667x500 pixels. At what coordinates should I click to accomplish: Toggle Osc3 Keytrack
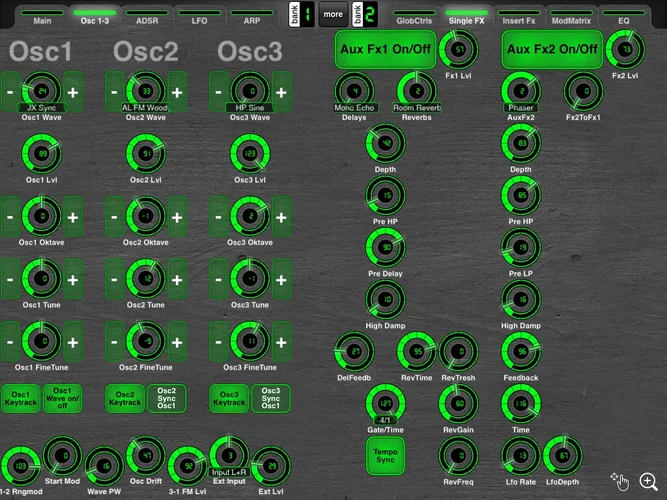click(229, 399)
